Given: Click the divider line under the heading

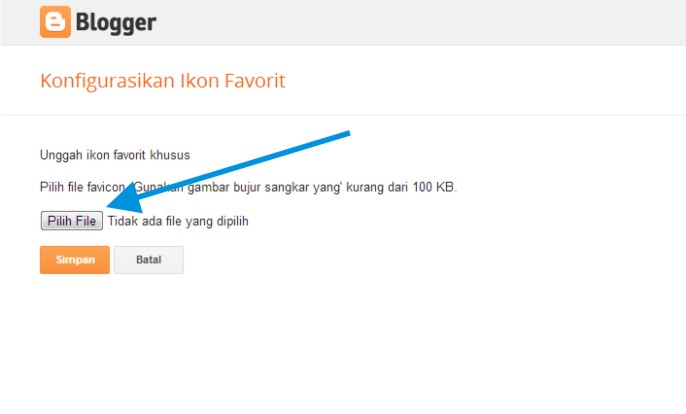Looking at the screenshot, I should [343, 116].
